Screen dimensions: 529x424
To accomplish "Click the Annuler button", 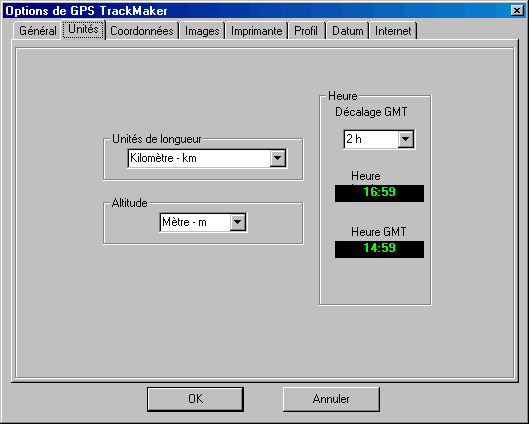I will click(x=331, y=399).
